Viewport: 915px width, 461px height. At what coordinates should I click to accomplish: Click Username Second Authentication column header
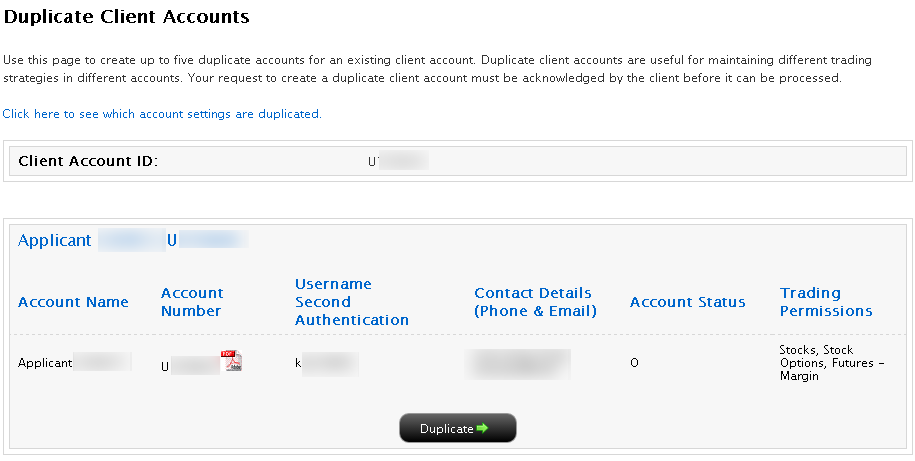[x=352, y=302]
